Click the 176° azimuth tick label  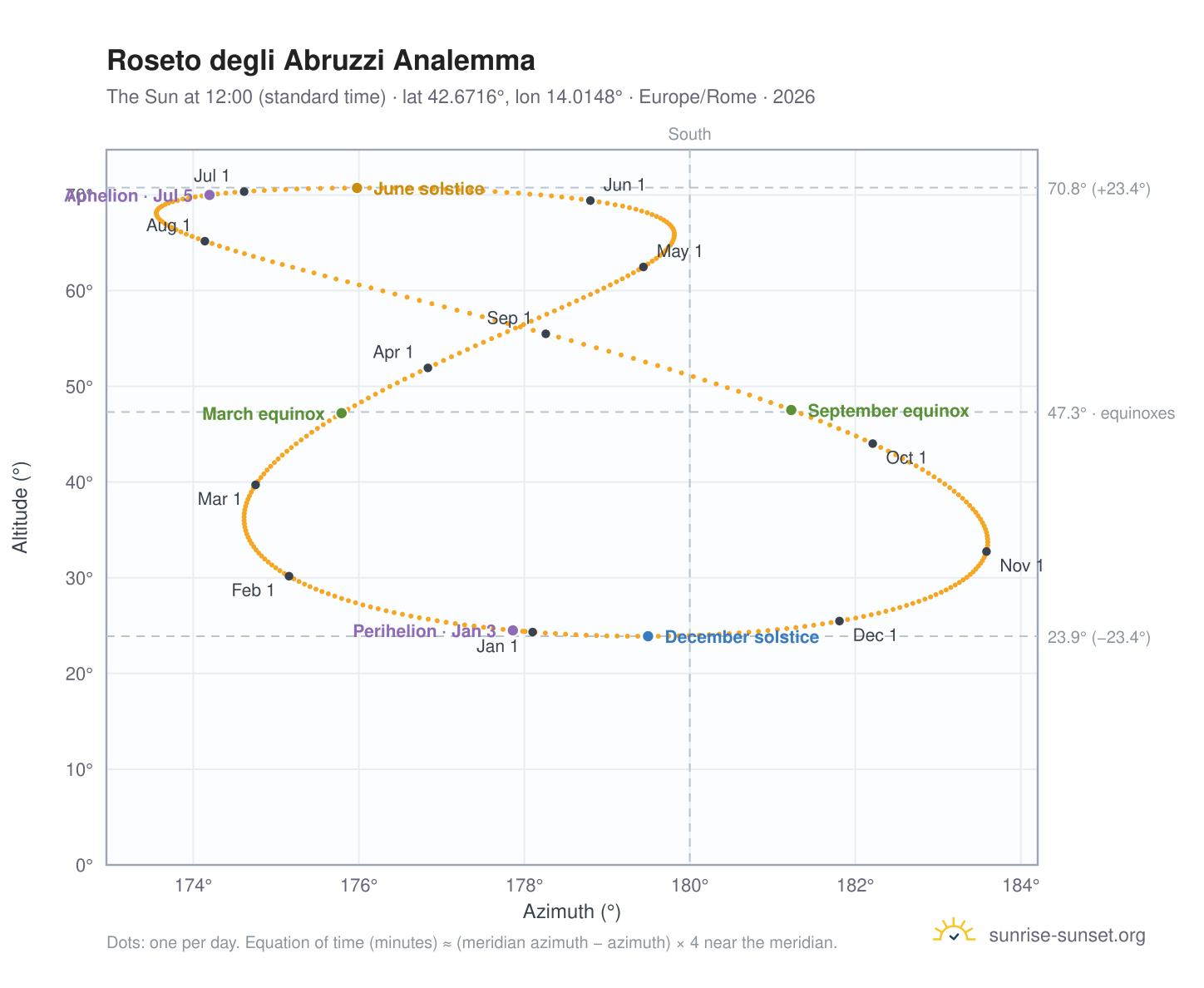coord(359,884)
